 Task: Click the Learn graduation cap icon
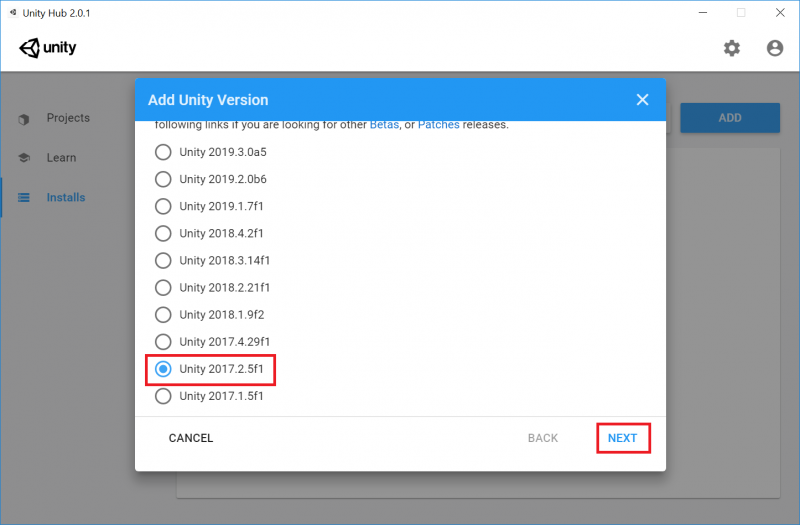(x=24, y=158)
